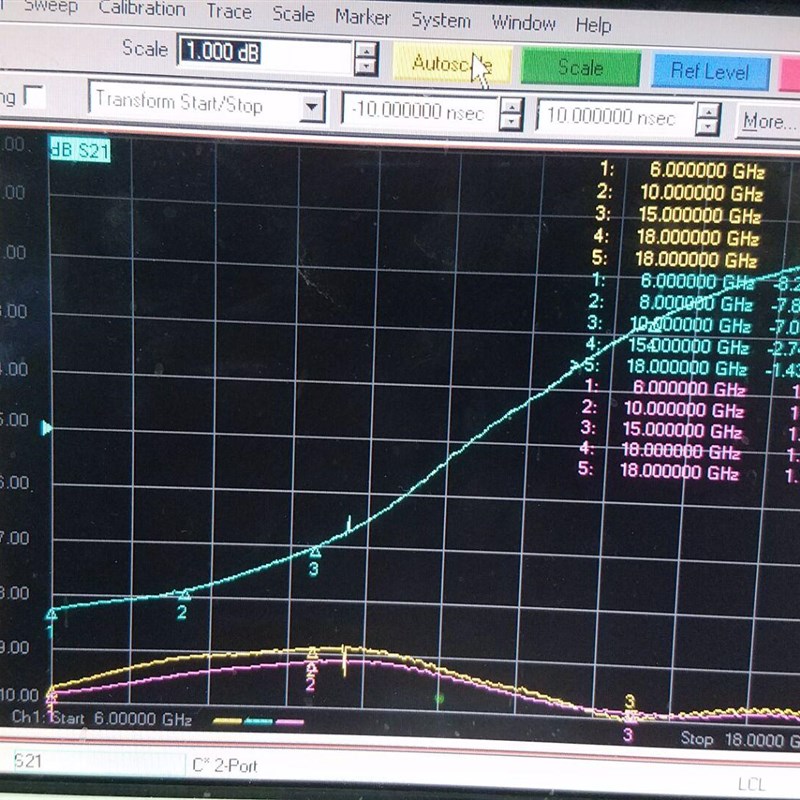Viewport: 800px width, 800px height.
Task: Select cyan marker 2 triangle on trace
Action: tap(185, 595)
